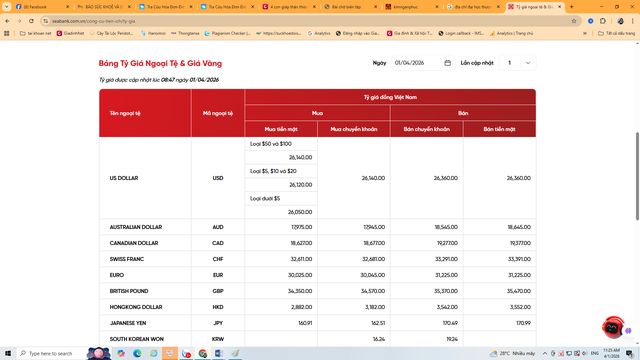
Task: Show more bookmarks with the double chevron
Action: click(x=585, y=33)
